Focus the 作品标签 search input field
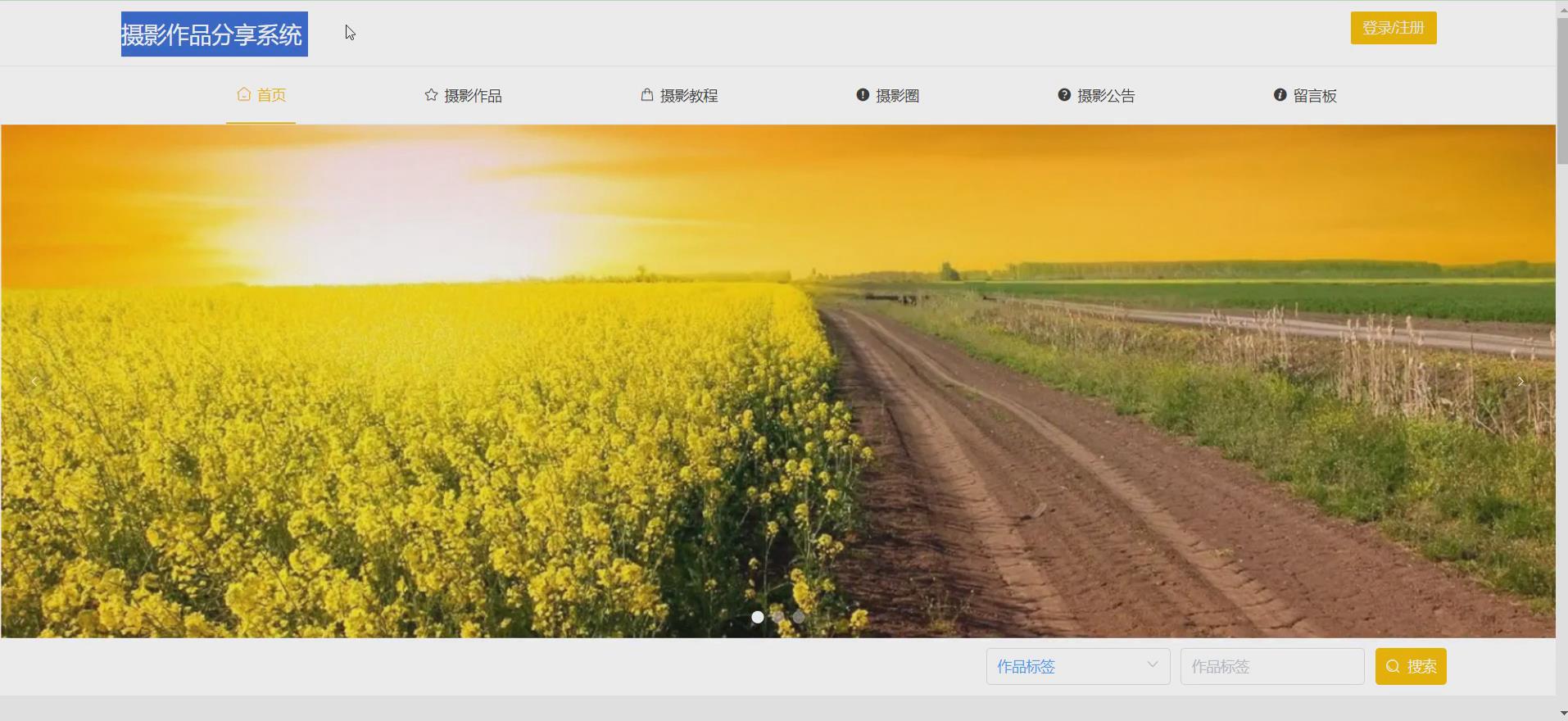Image resolution: width=1568 pixels, height=721 pixels. coord(1272,666)
